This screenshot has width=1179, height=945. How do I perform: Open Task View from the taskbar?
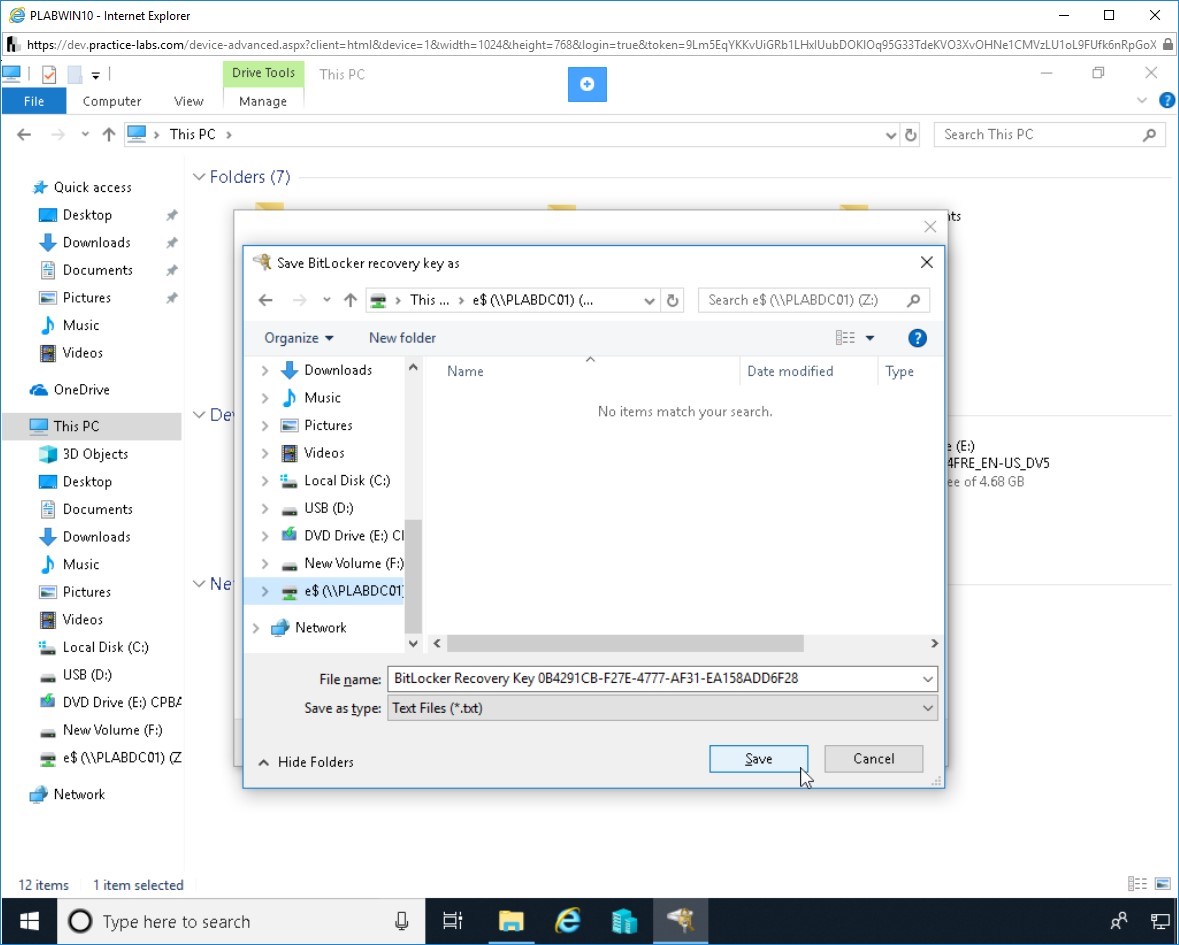pyautogui.click(x=453, y=921)
